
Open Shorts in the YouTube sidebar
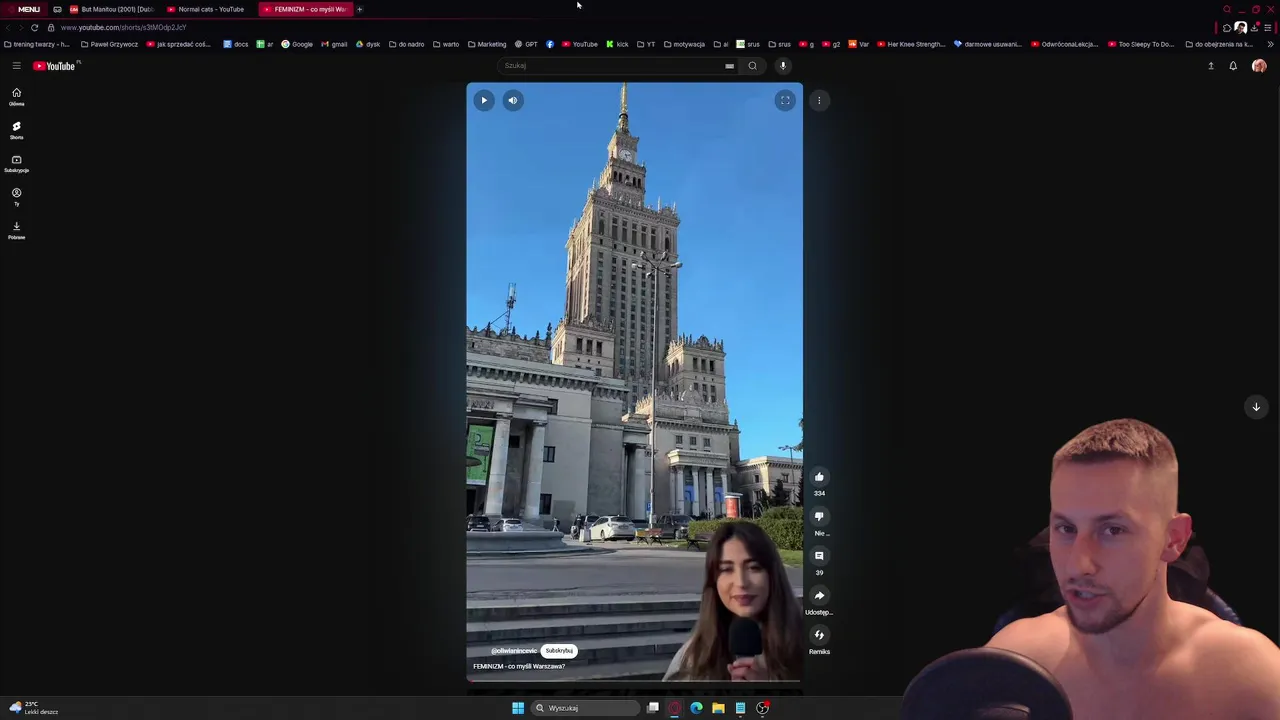(16, 130)
